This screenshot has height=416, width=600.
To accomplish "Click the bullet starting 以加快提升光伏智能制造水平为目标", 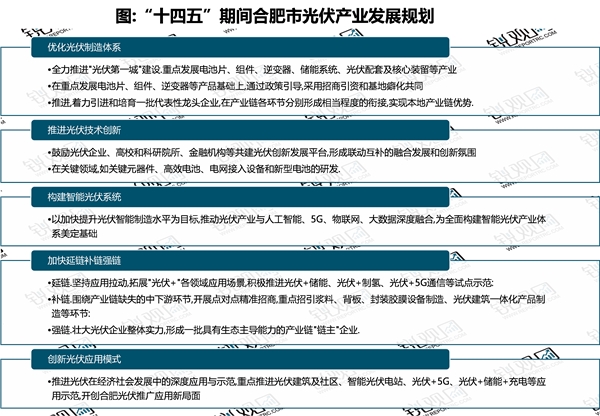I will [x=297, y=226].
